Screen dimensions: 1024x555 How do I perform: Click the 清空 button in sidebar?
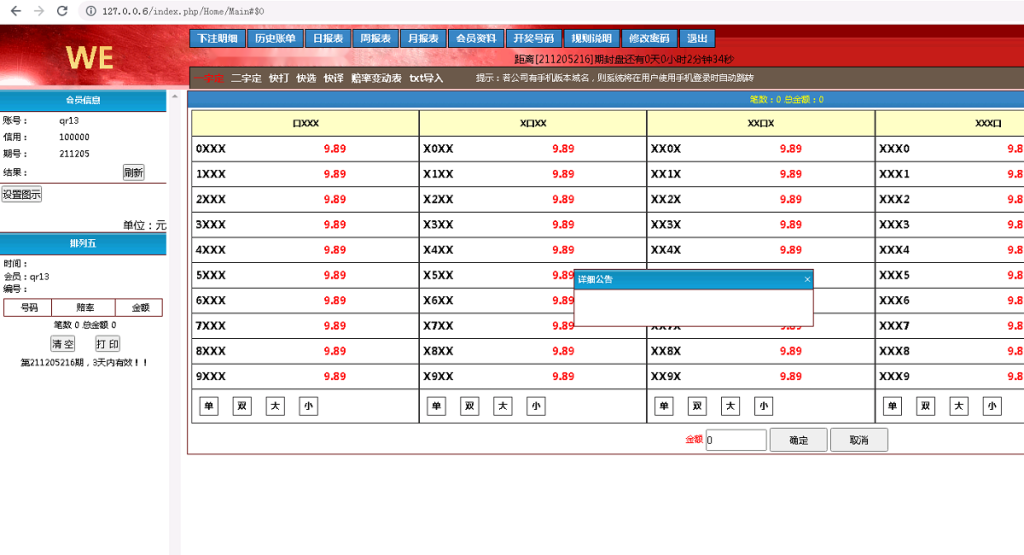coord(63,344)
